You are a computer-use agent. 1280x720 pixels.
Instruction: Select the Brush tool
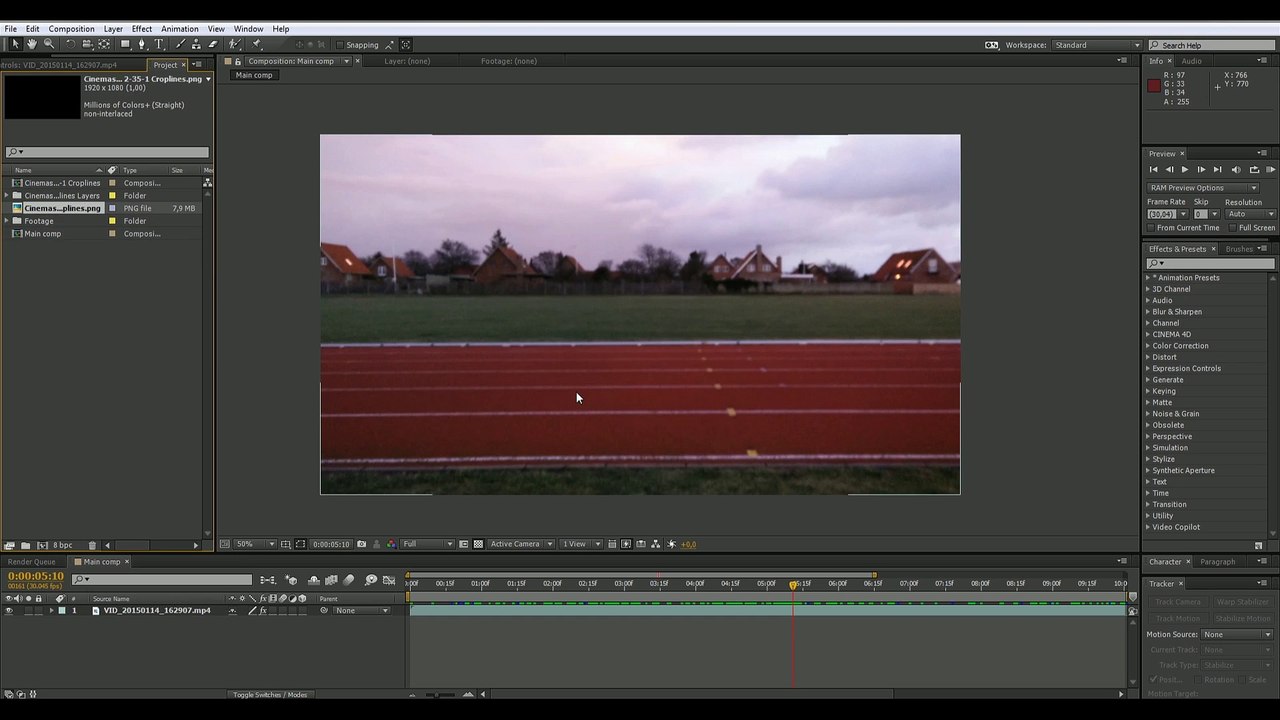(180, 44)
